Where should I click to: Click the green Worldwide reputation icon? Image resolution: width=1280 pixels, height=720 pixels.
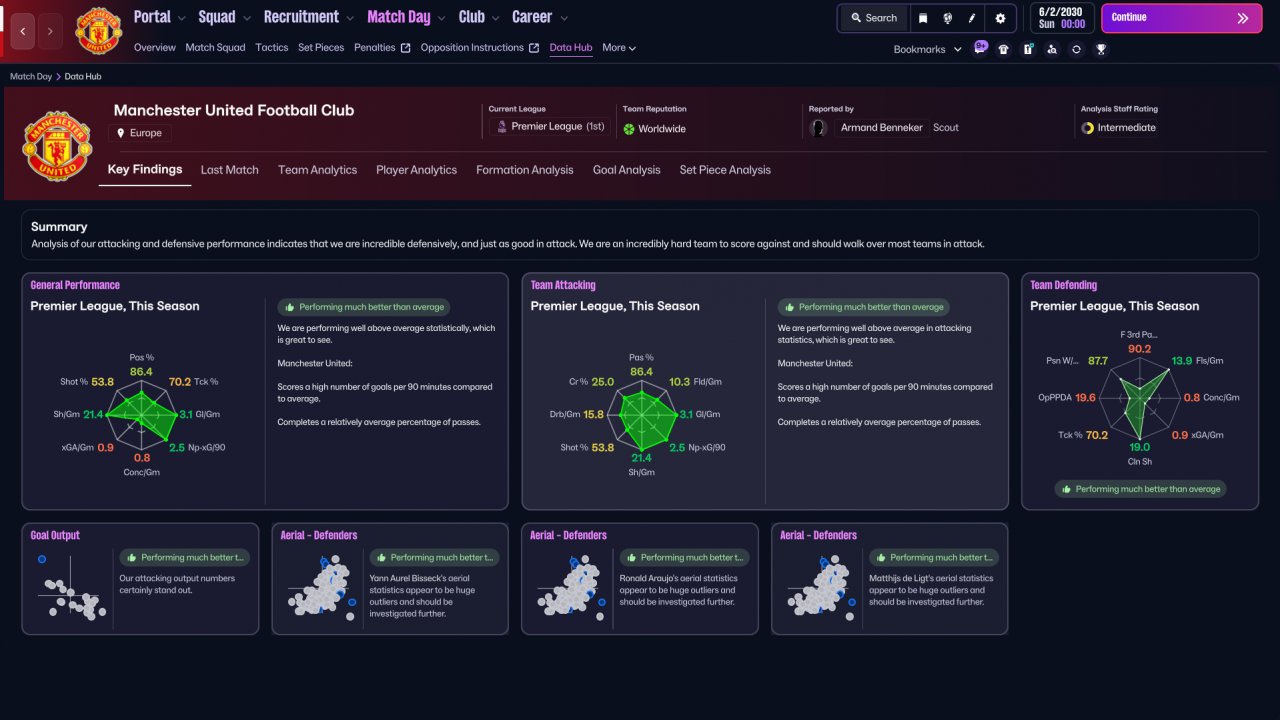pyautogui.click(x=629, y=129)
